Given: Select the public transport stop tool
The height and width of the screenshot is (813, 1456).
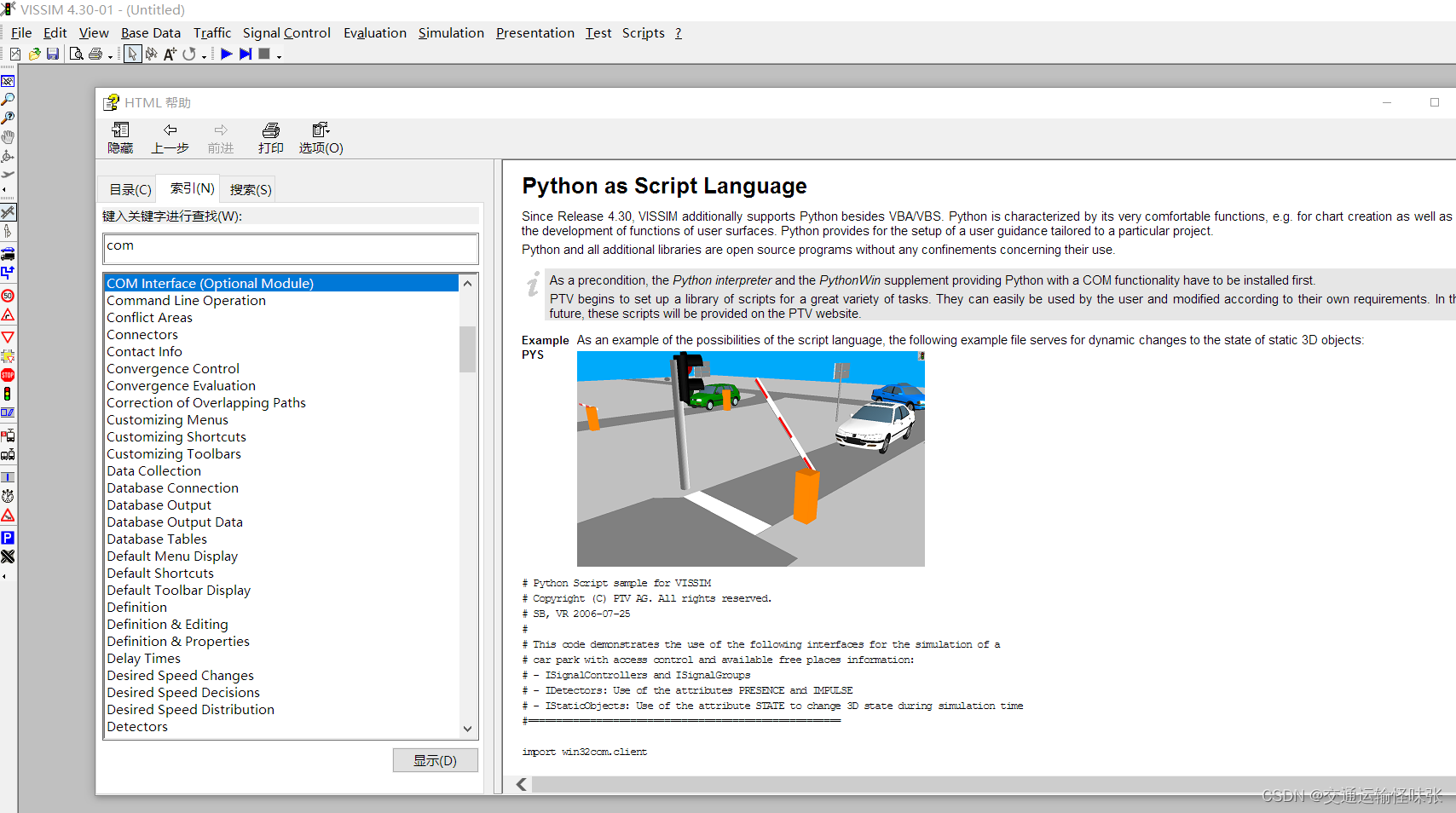Looking at the screenshot, I should 8,435.
